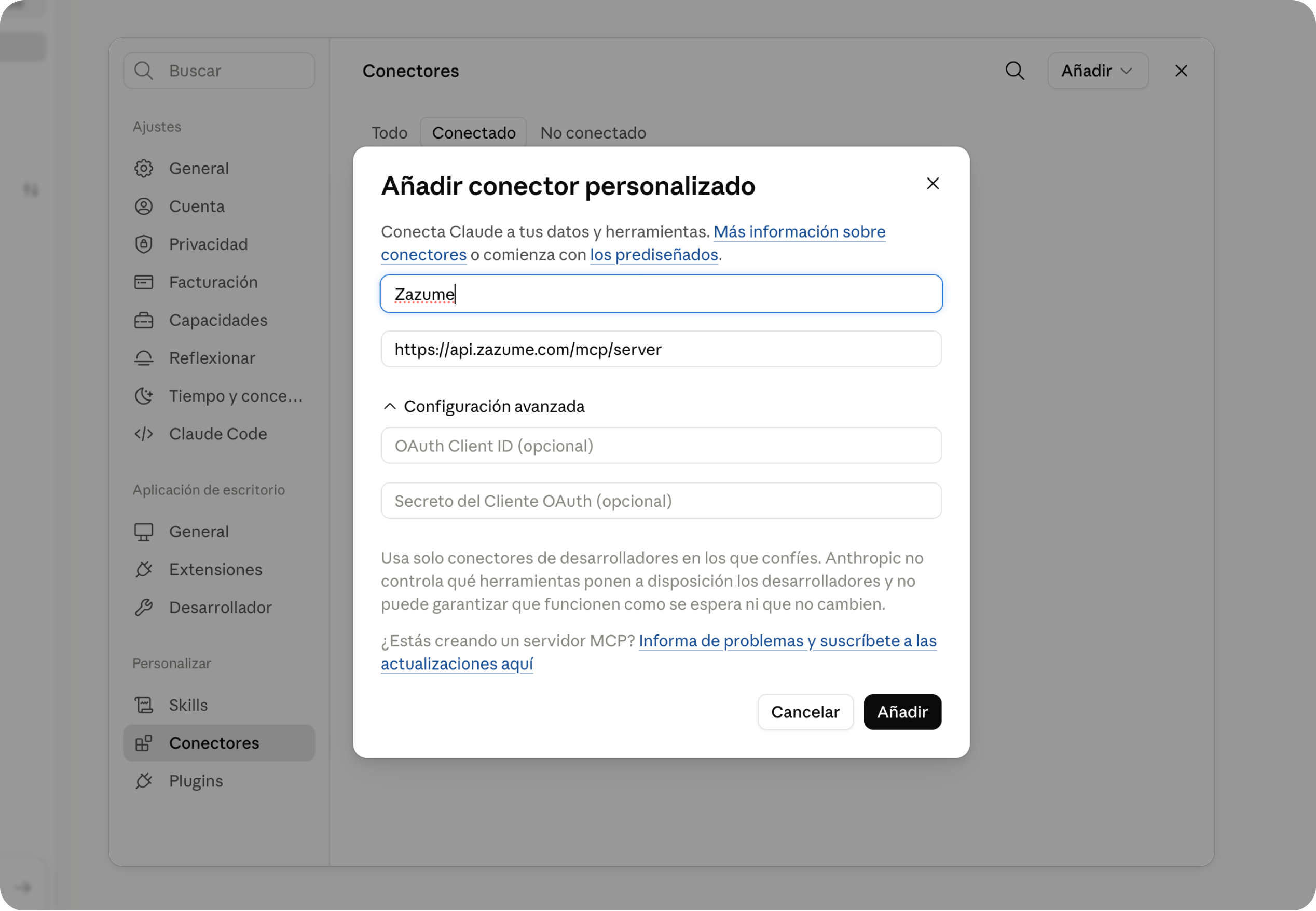Focus the OAuth Client ID field
Screen dimensions: 1316x911
(661, 446)
